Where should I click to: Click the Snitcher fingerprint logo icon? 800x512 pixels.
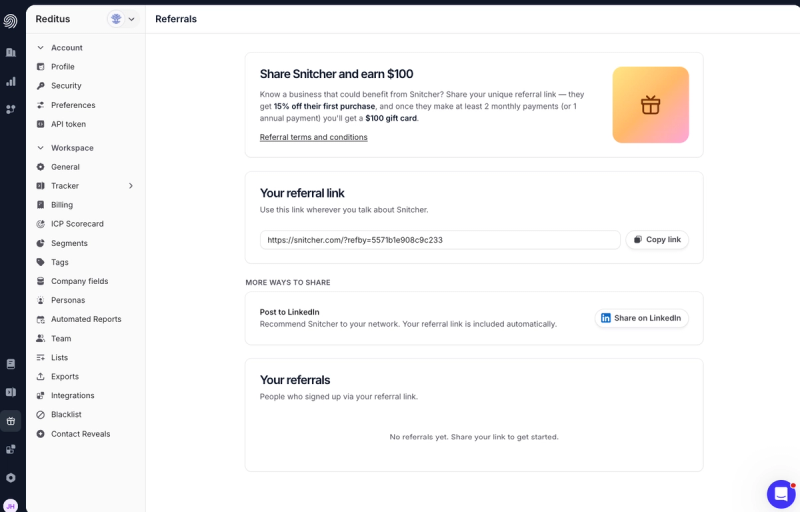pyautogui.click(x=10, y=21)
